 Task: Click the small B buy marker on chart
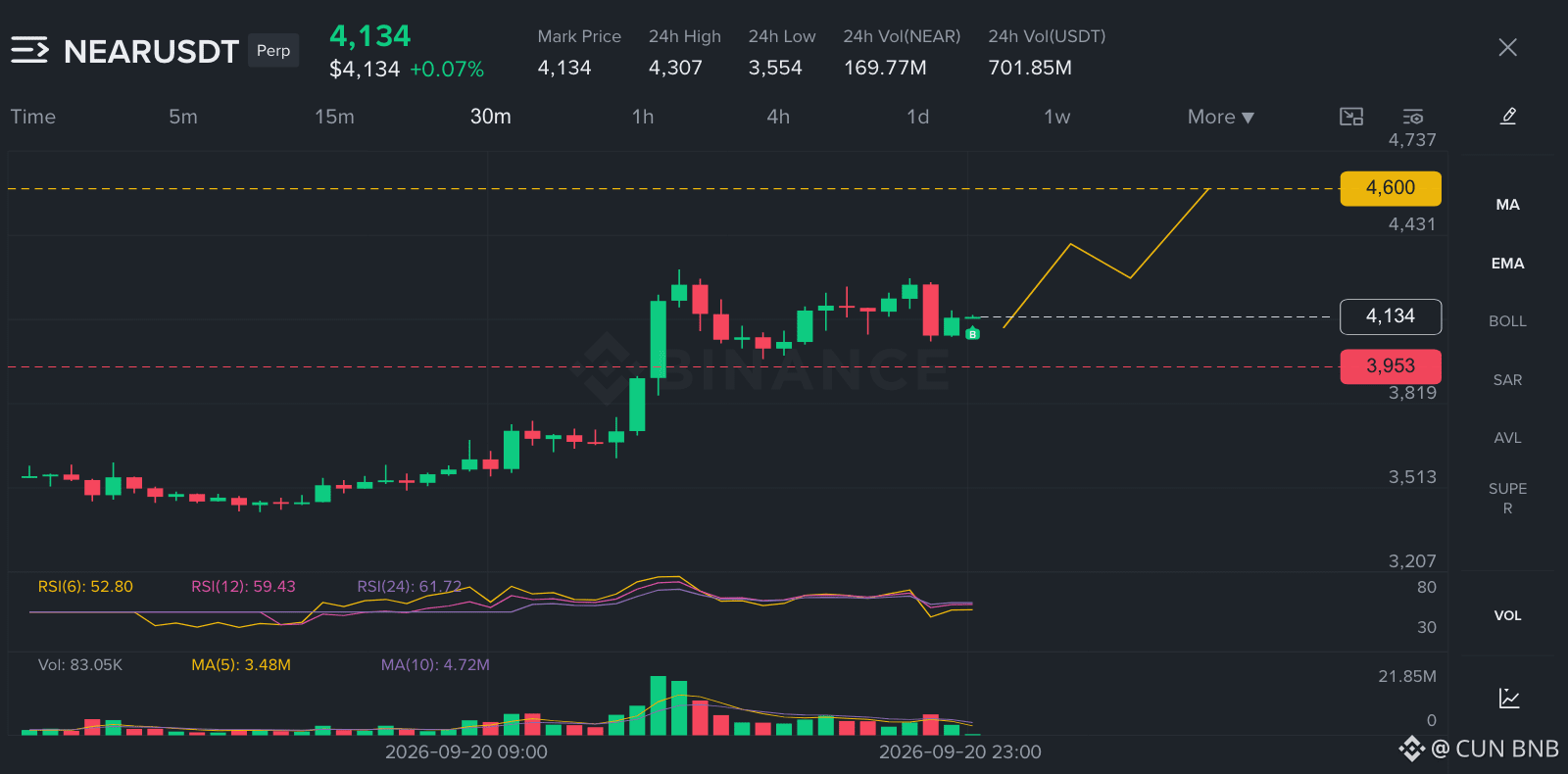click(x=972, y=334)
